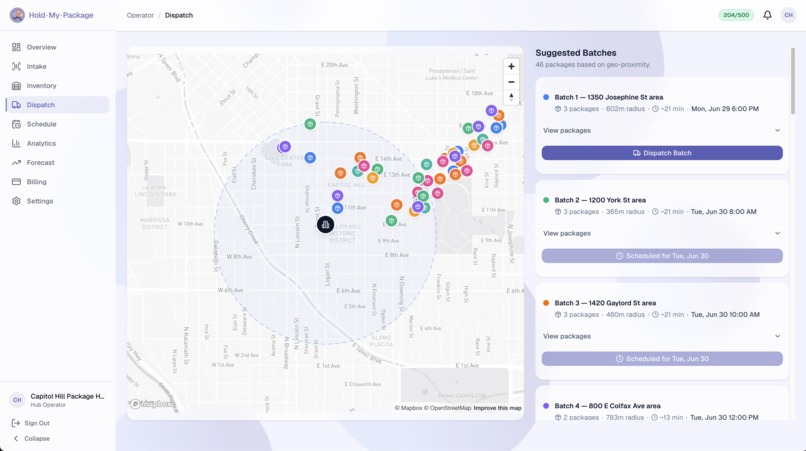Screen dimensions: 806x451
Task: Click Improve this map link
Action: (498, 408)
